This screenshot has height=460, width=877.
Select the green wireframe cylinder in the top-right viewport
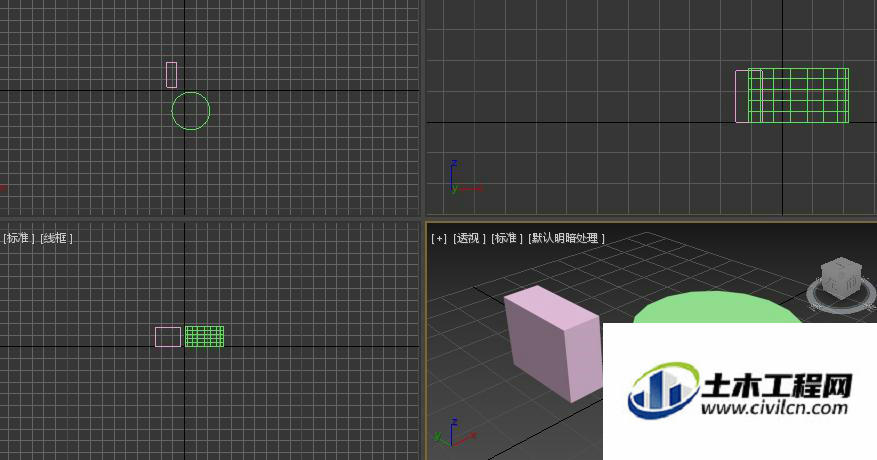tap(798, 96)
